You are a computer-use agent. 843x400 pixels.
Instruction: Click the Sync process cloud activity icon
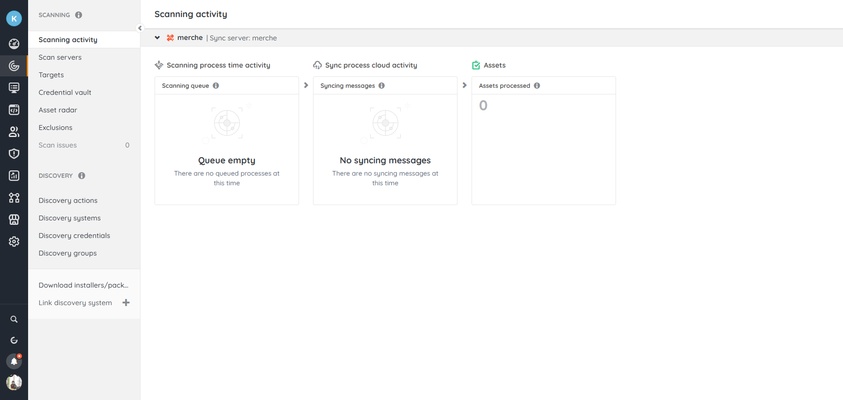click(317, 65)
